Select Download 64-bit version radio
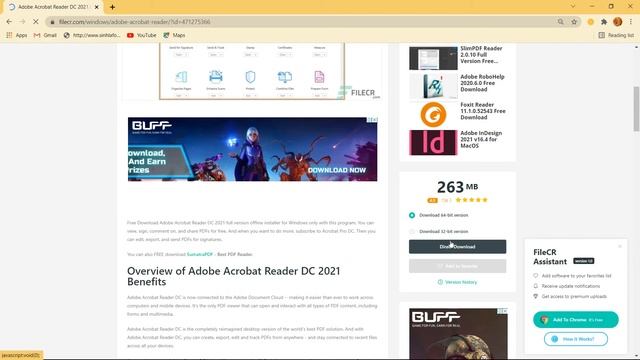The width and height of the screenshot is (640, 360). pos(412,215)
